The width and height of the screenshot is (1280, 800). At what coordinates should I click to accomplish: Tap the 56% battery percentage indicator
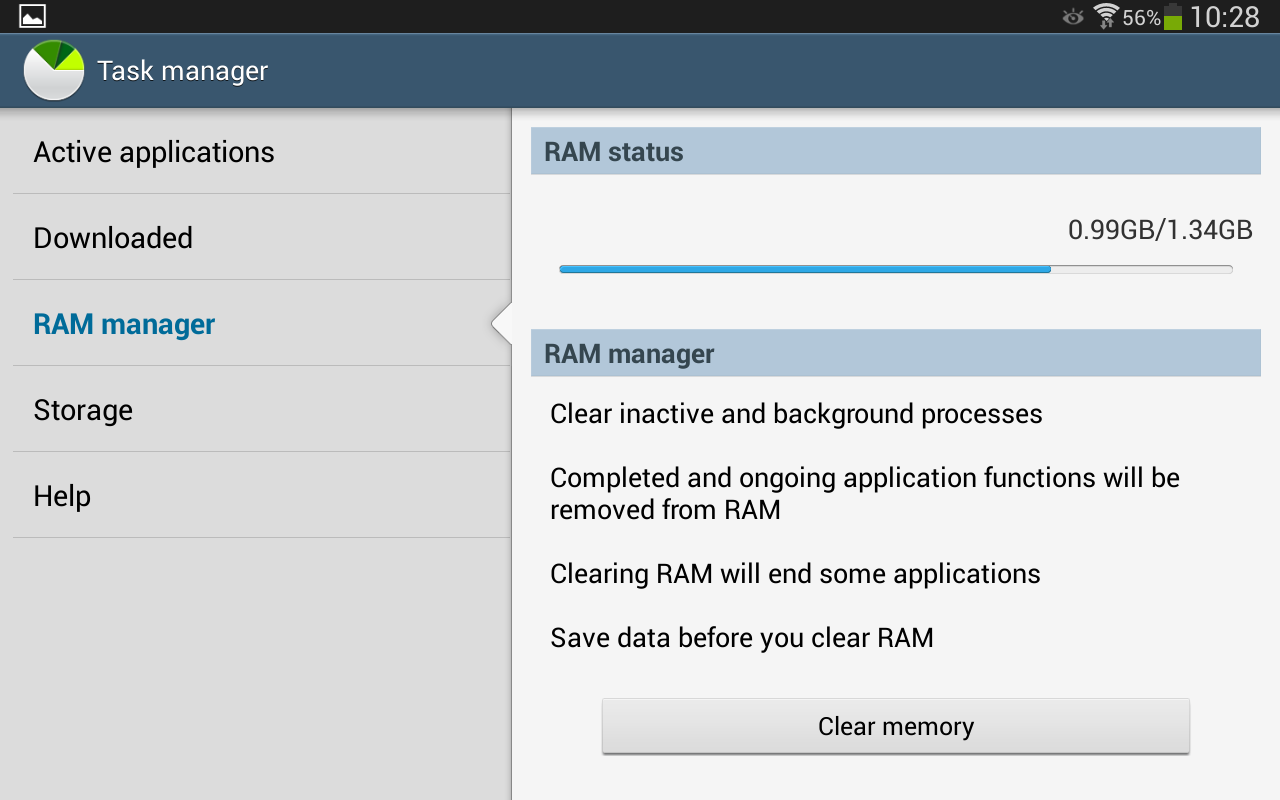tap(1141, 18)
